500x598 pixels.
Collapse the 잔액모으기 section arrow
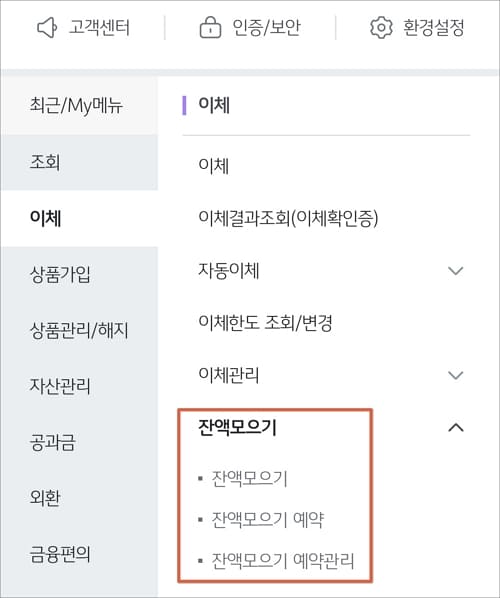455,428
